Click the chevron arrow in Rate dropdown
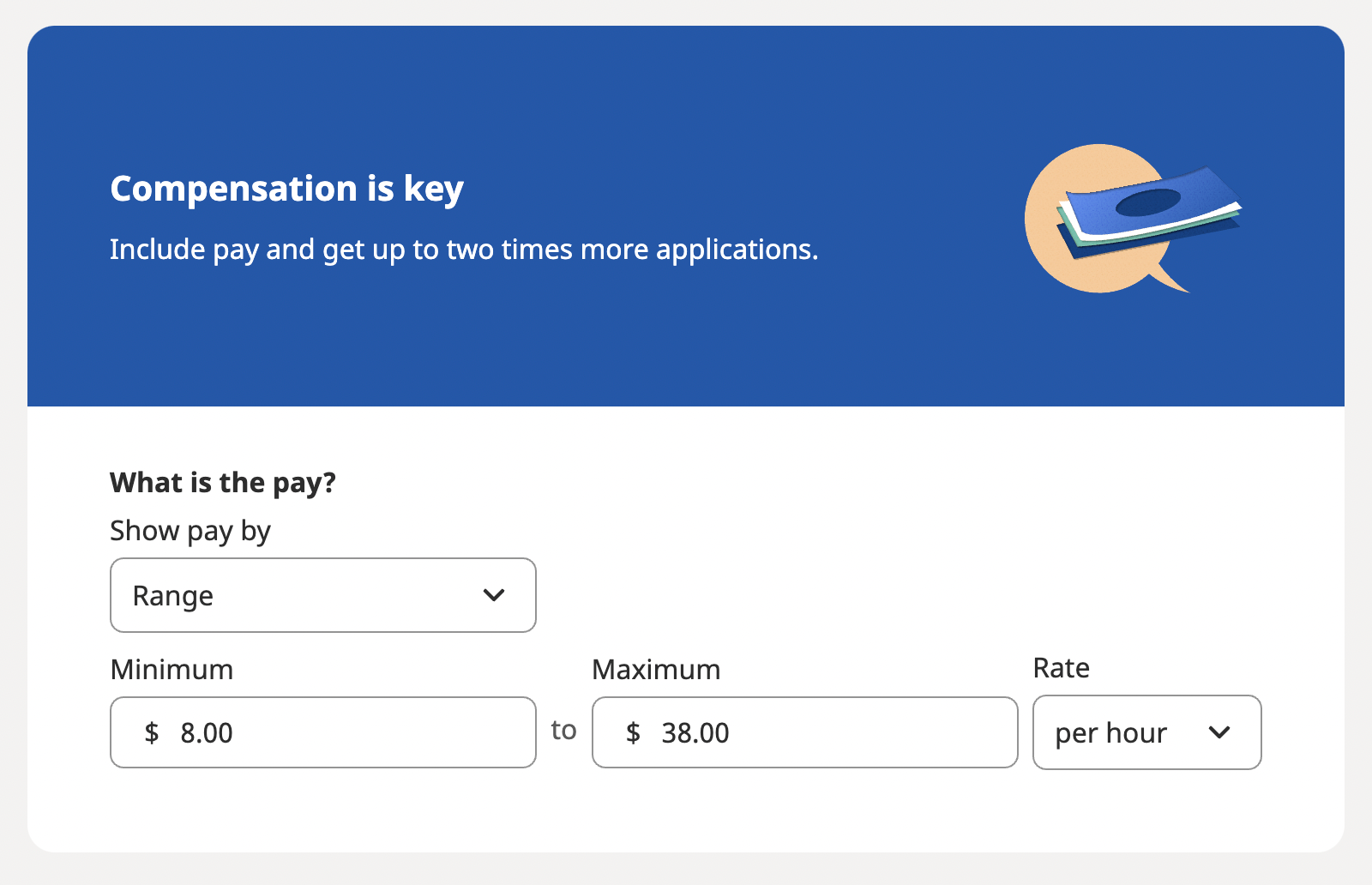 pos(1219,732)
